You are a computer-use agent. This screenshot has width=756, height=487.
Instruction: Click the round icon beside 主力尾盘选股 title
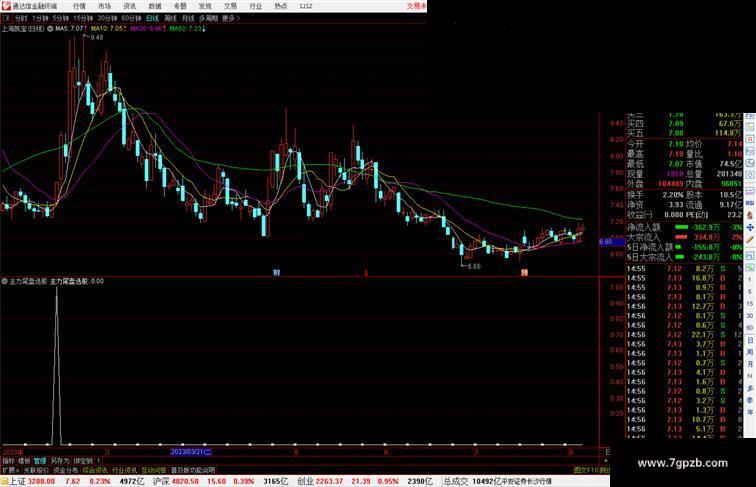click(x=4, y=281)
